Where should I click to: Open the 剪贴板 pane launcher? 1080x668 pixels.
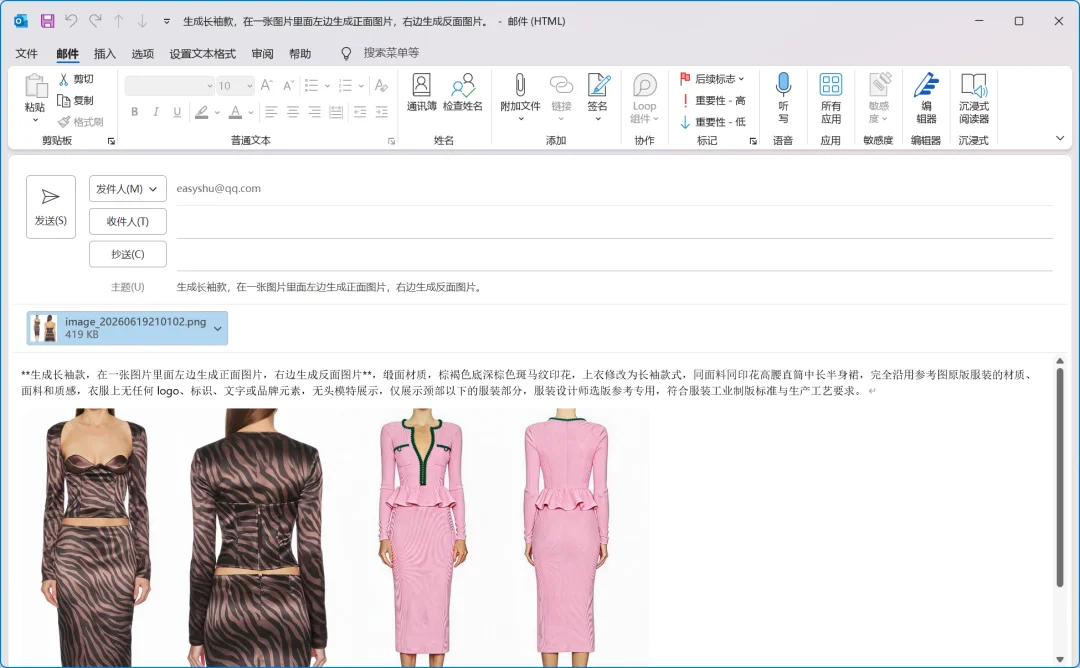[111, 141]
